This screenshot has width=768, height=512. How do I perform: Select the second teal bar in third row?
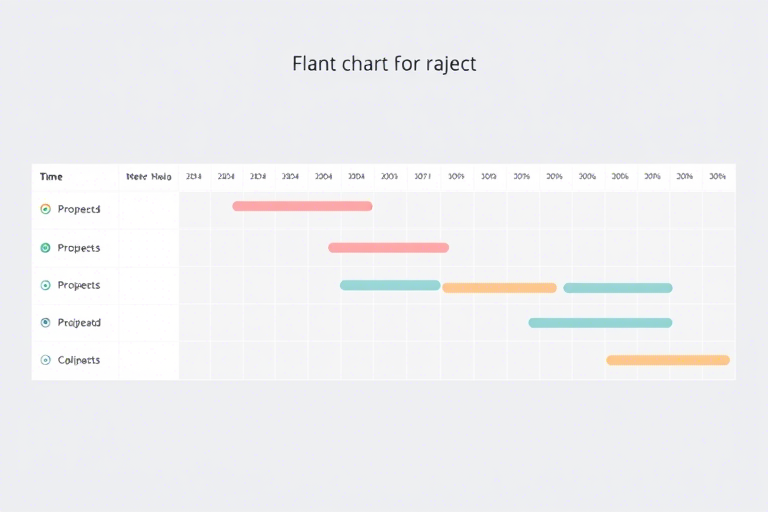pos(618,288)
